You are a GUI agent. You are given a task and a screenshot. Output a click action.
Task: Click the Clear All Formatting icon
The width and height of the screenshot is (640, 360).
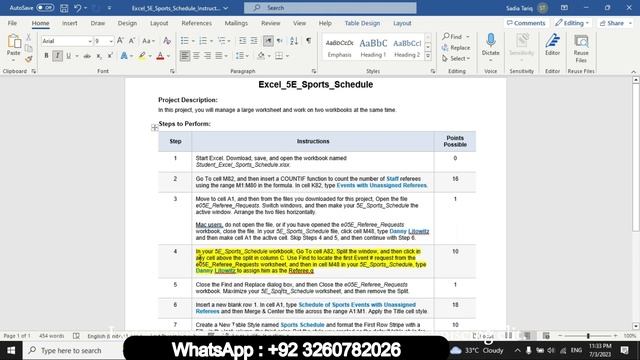click(167, 40)
